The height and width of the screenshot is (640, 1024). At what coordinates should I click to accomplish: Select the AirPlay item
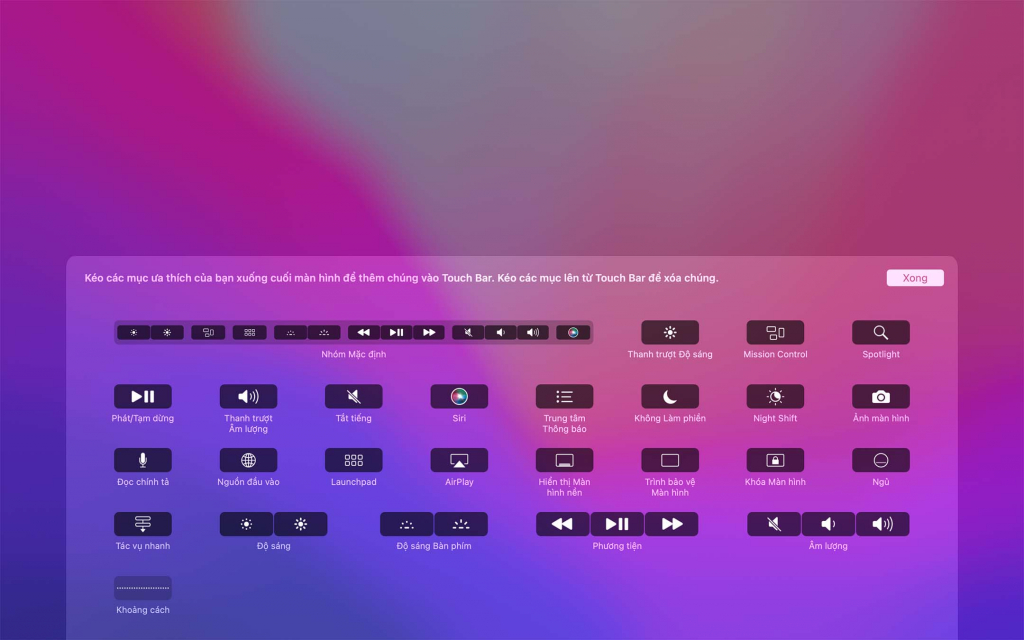tap(459, 460)
